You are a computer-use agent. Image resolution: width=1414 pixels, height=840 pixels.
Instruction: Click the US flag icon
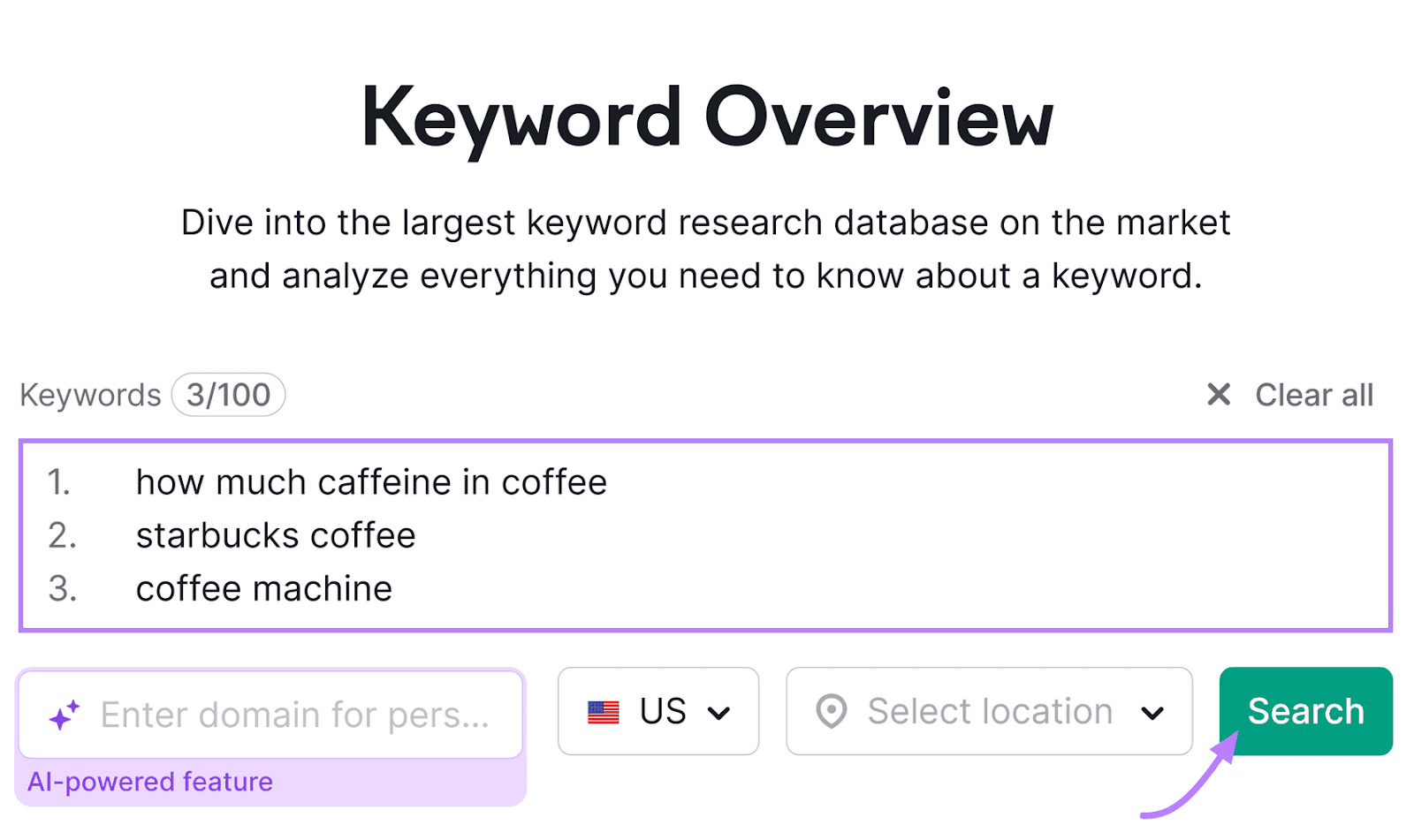(604, 711)
